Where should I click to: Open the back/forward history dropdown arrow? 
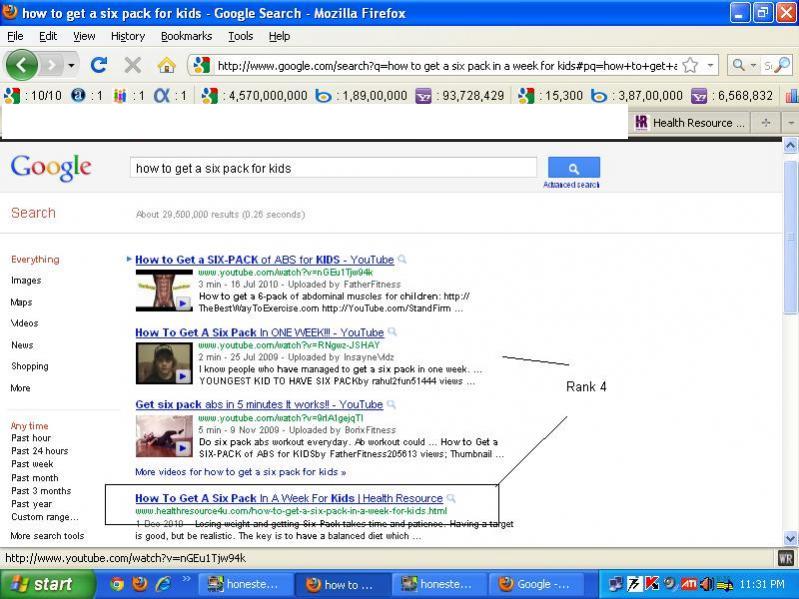[71, 65]
